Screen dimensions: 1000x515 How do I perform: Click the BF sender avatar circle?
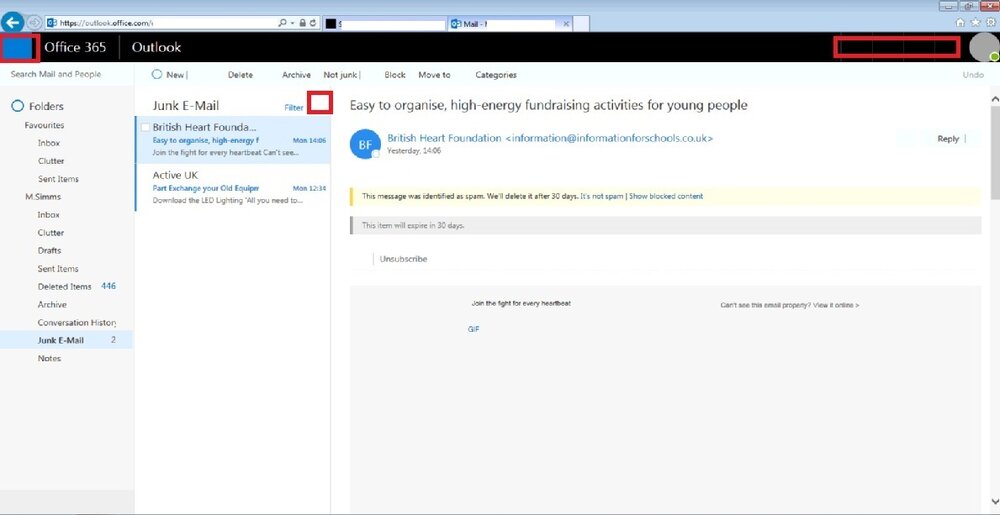click(365, 145)
